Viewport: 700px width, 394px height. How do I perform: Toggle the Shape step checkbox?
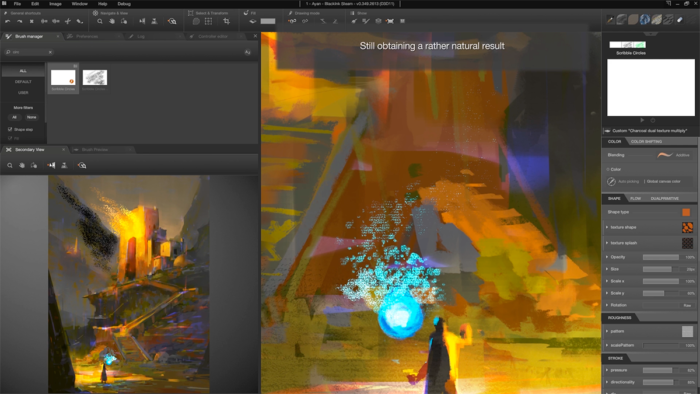(x=10, y=129)
